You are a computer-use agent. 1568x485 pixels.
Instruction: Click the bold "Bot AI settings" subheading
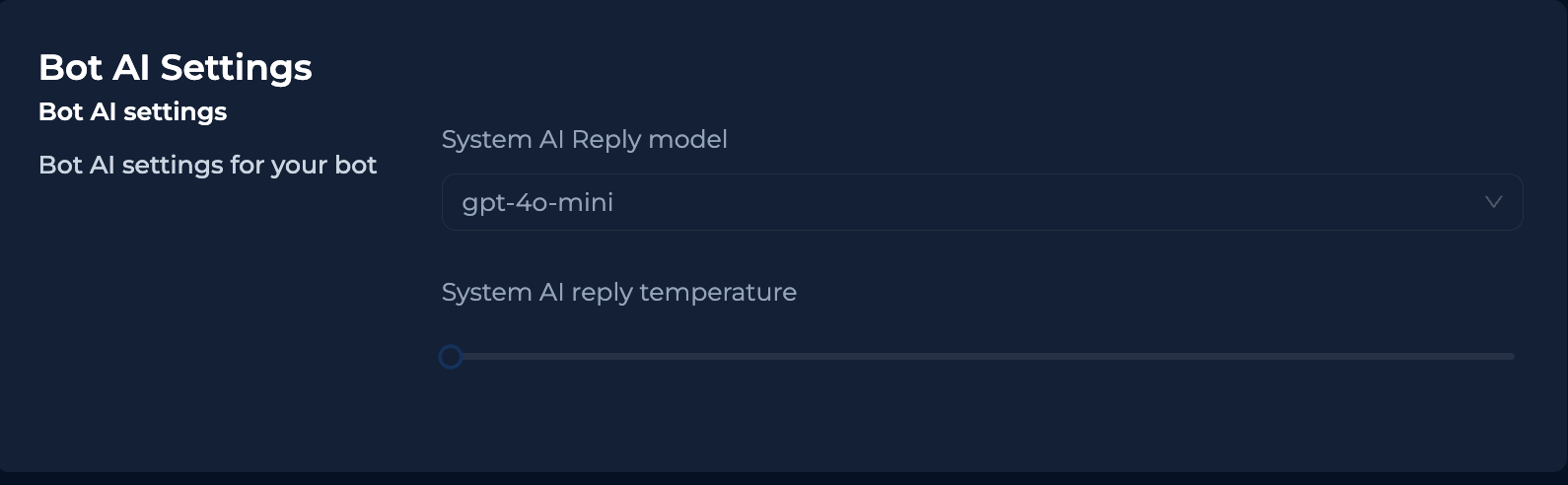click(132, 111)
